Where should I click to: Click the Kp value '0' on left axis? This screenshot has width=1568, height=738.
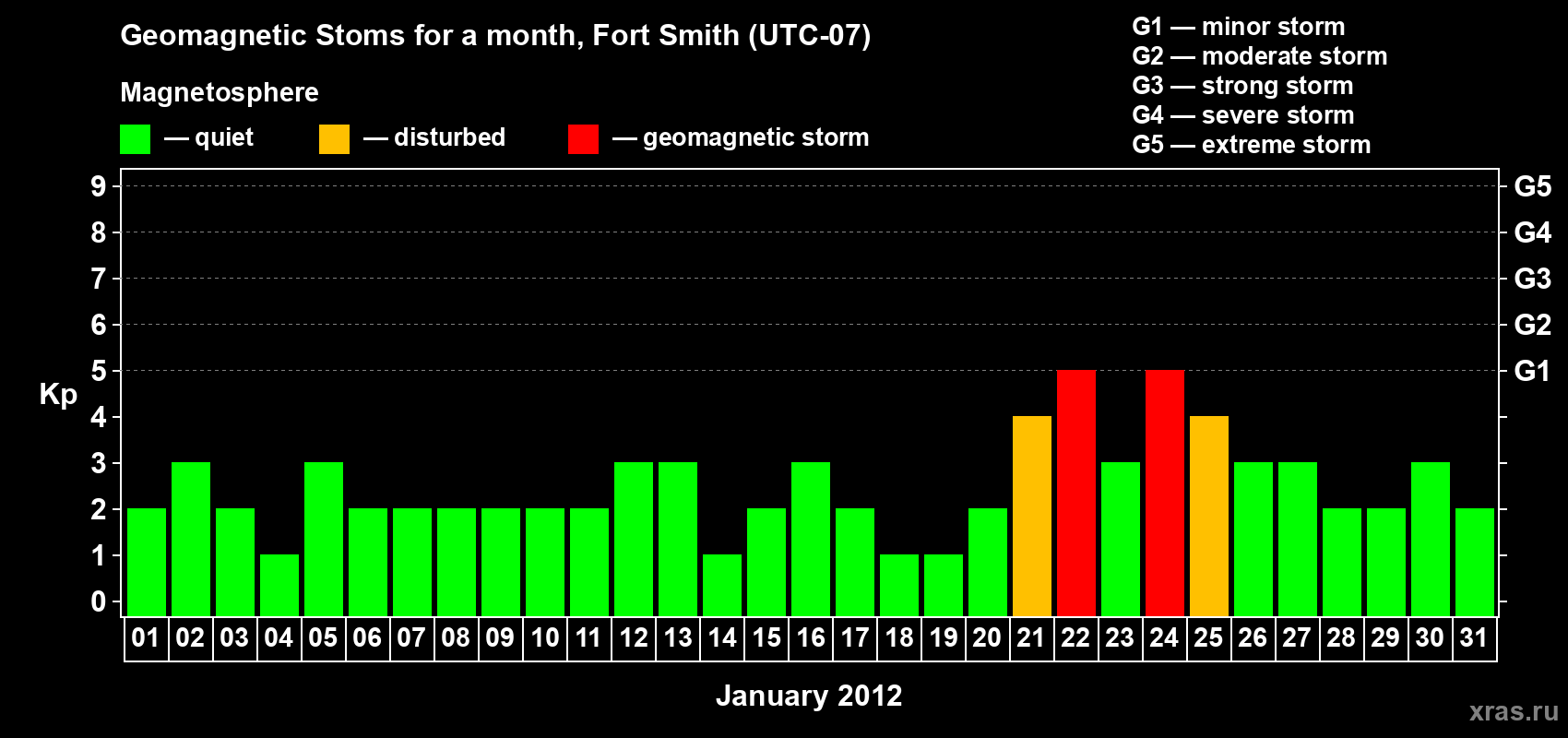point(99,601)
